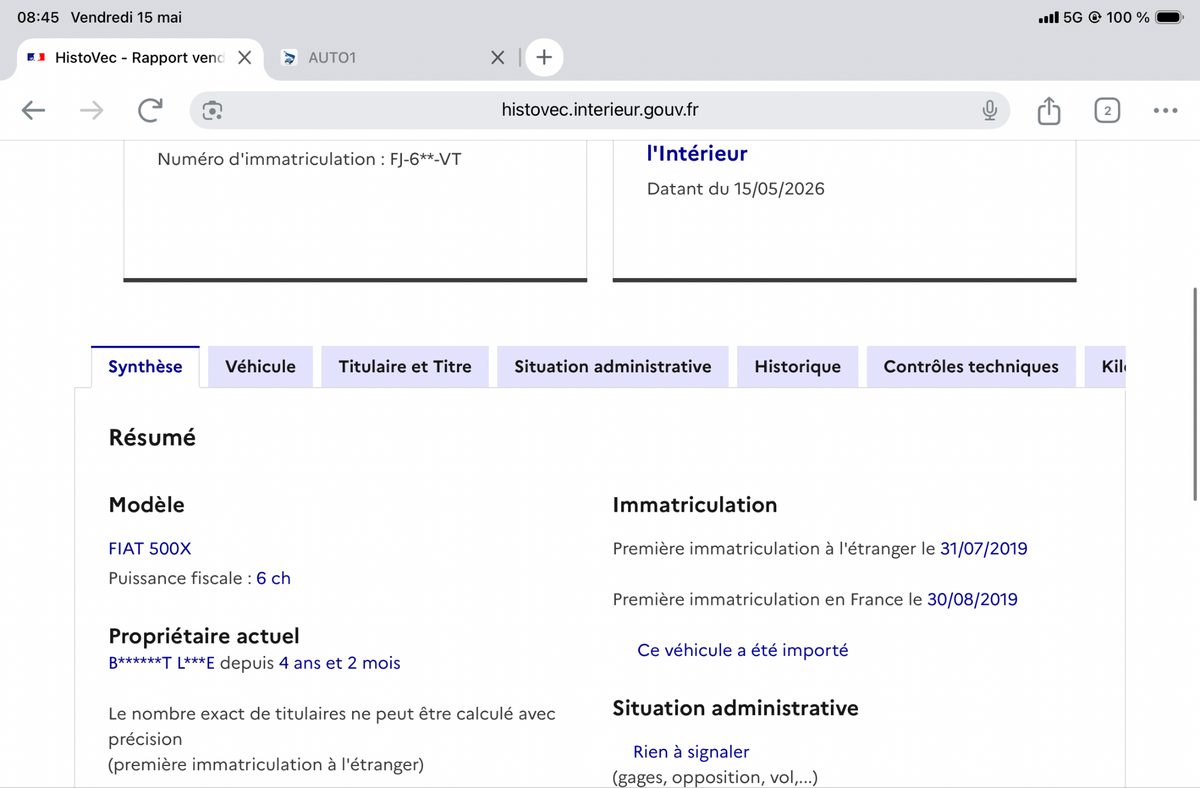1200x788 pixels.
Task: Click the date 31/07/2019
Action: click(983, 549)
